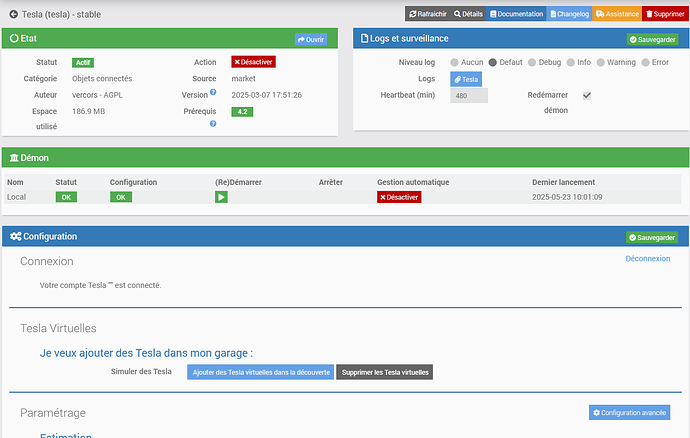The height and width of the screenshot is (438, 690).
Task: Click Ajouter des Tesla virtuelles dans la découverte
Action: 261,372
